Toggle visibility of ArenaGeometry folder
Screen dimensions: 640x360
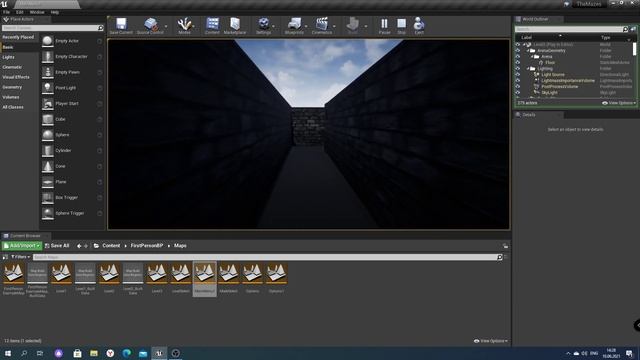518,51
